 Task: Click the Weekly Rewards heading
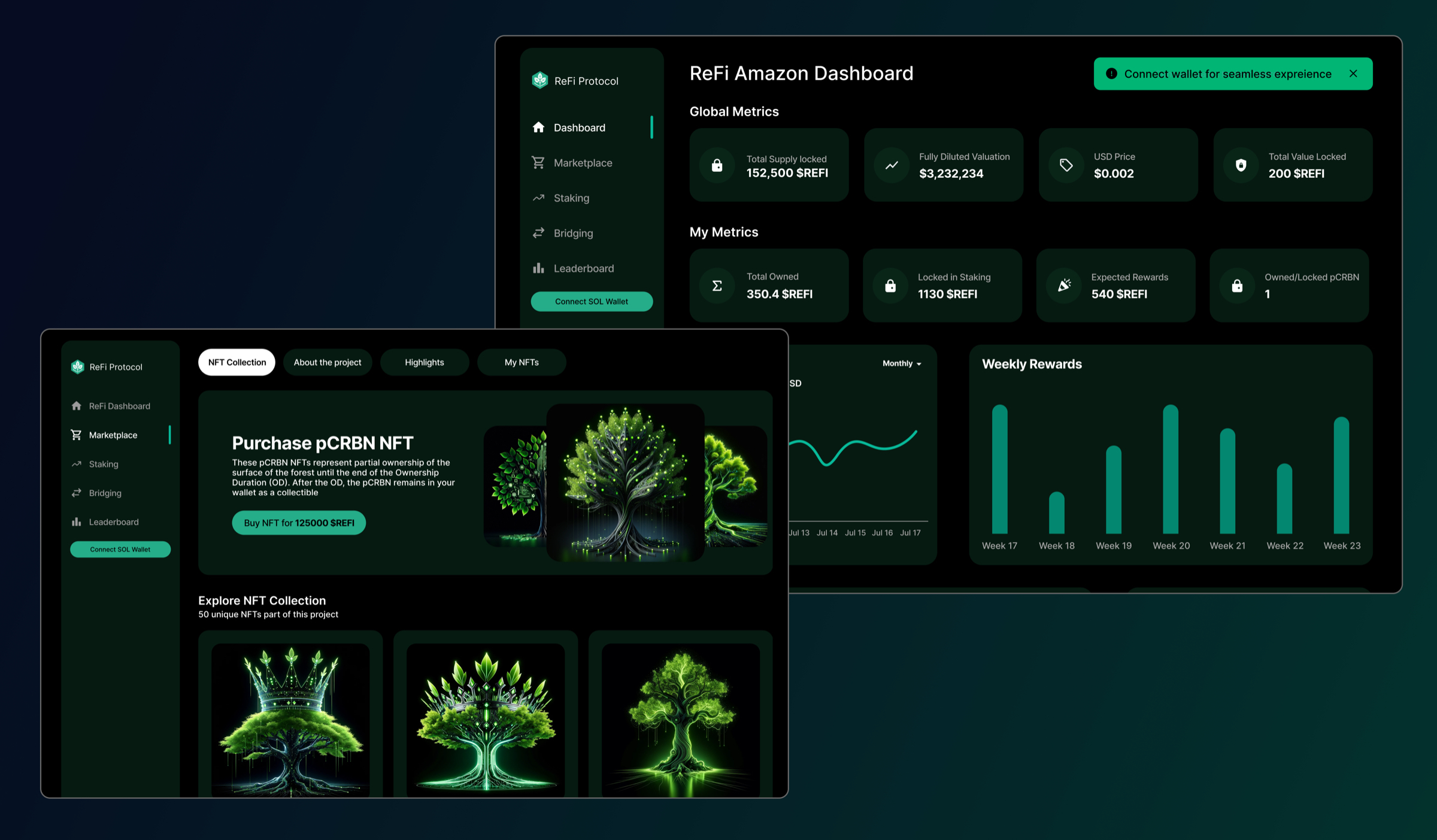pyautogui.click(x=1032, y=364)
